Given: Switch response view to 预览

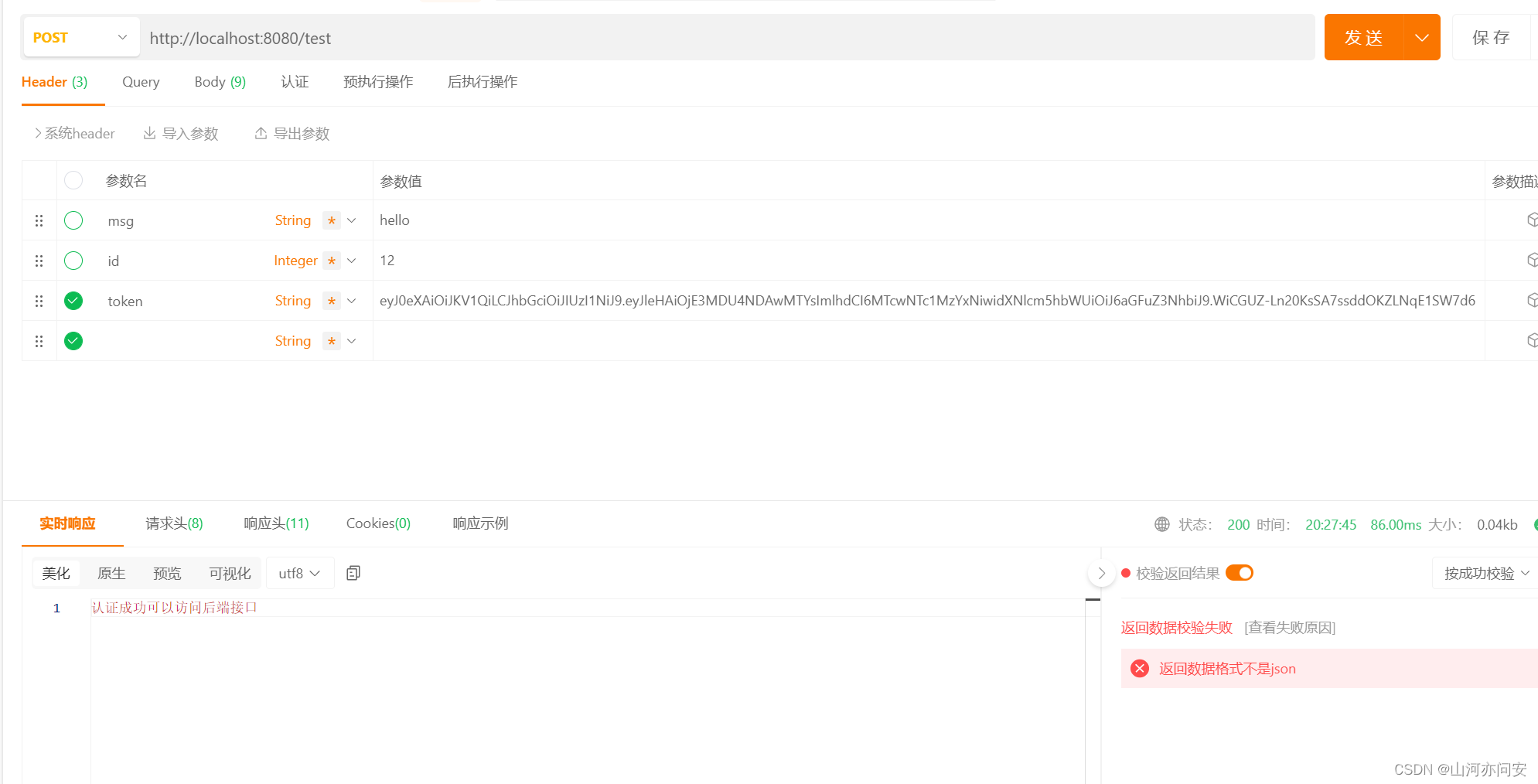Looking at the screenshot, I should pos(167,573).
